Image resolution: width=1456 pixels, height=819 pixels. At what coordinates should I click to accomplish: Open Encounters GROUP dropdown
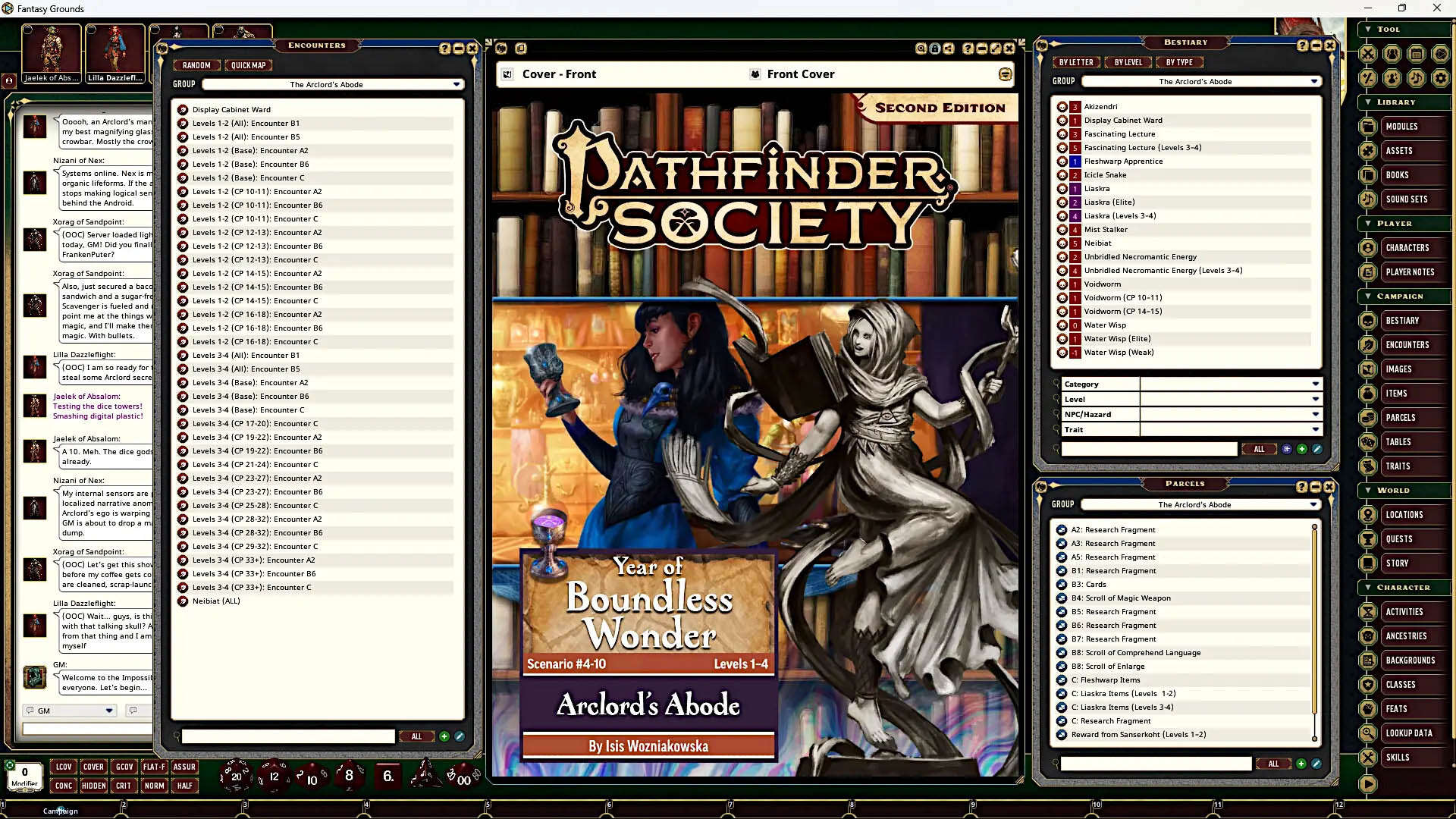point(334,84)
